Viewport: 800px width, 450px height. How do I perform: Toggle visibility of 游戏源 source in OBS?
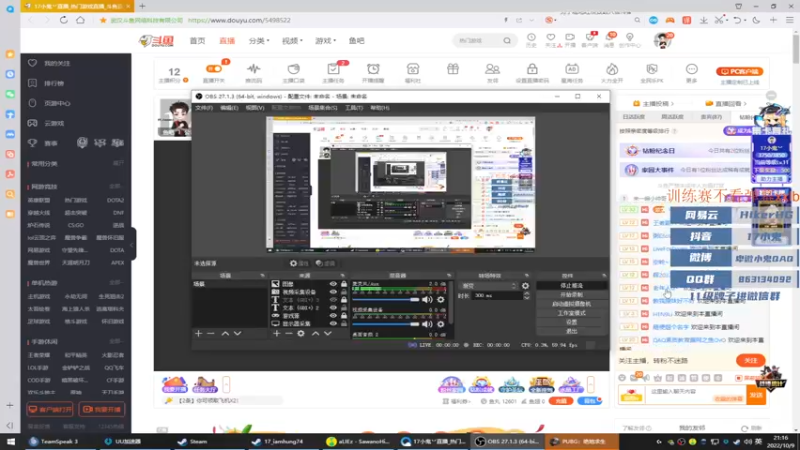tap(333, 316)
